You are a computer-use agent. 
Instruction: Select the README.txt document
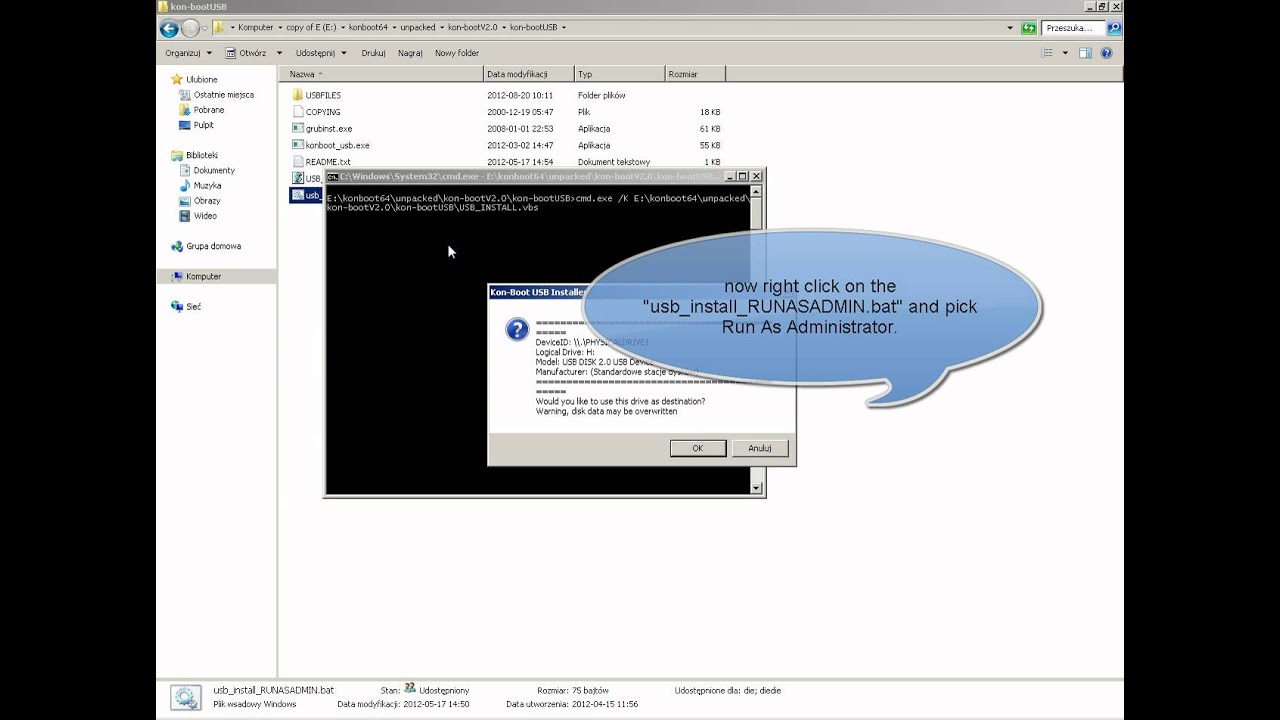click(321, 161)
